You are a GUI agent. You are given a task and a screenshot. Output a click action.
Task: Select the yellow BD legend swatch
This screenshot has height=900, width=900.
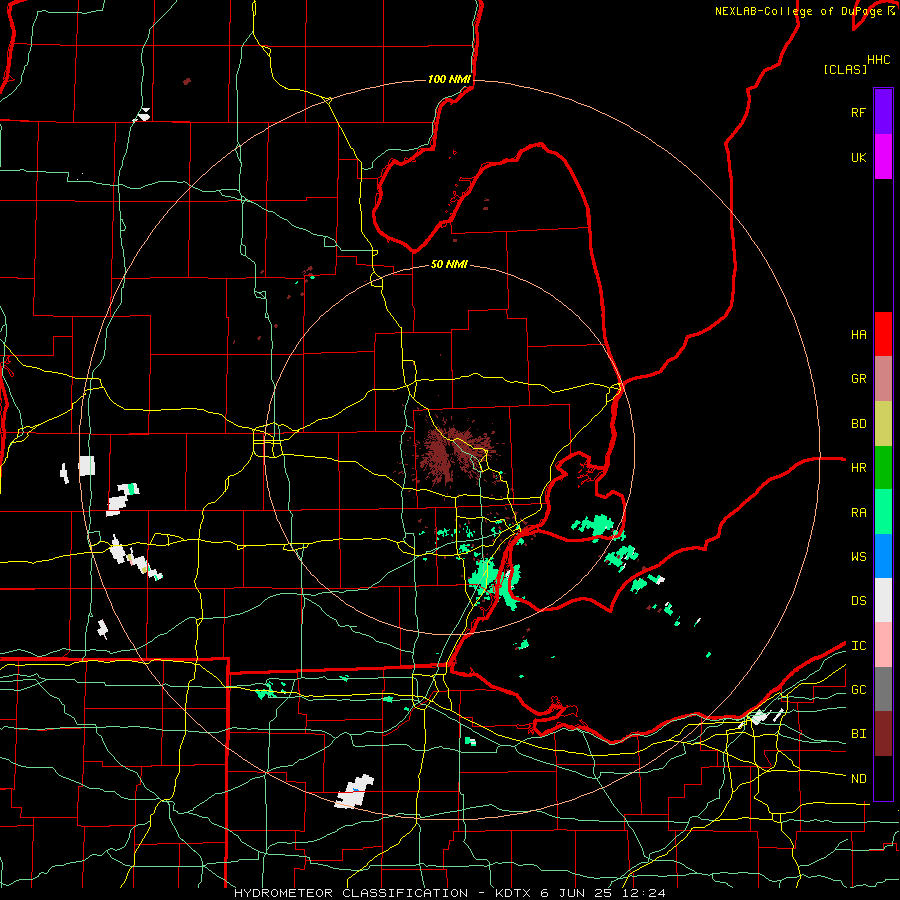(x=883, y=424)
